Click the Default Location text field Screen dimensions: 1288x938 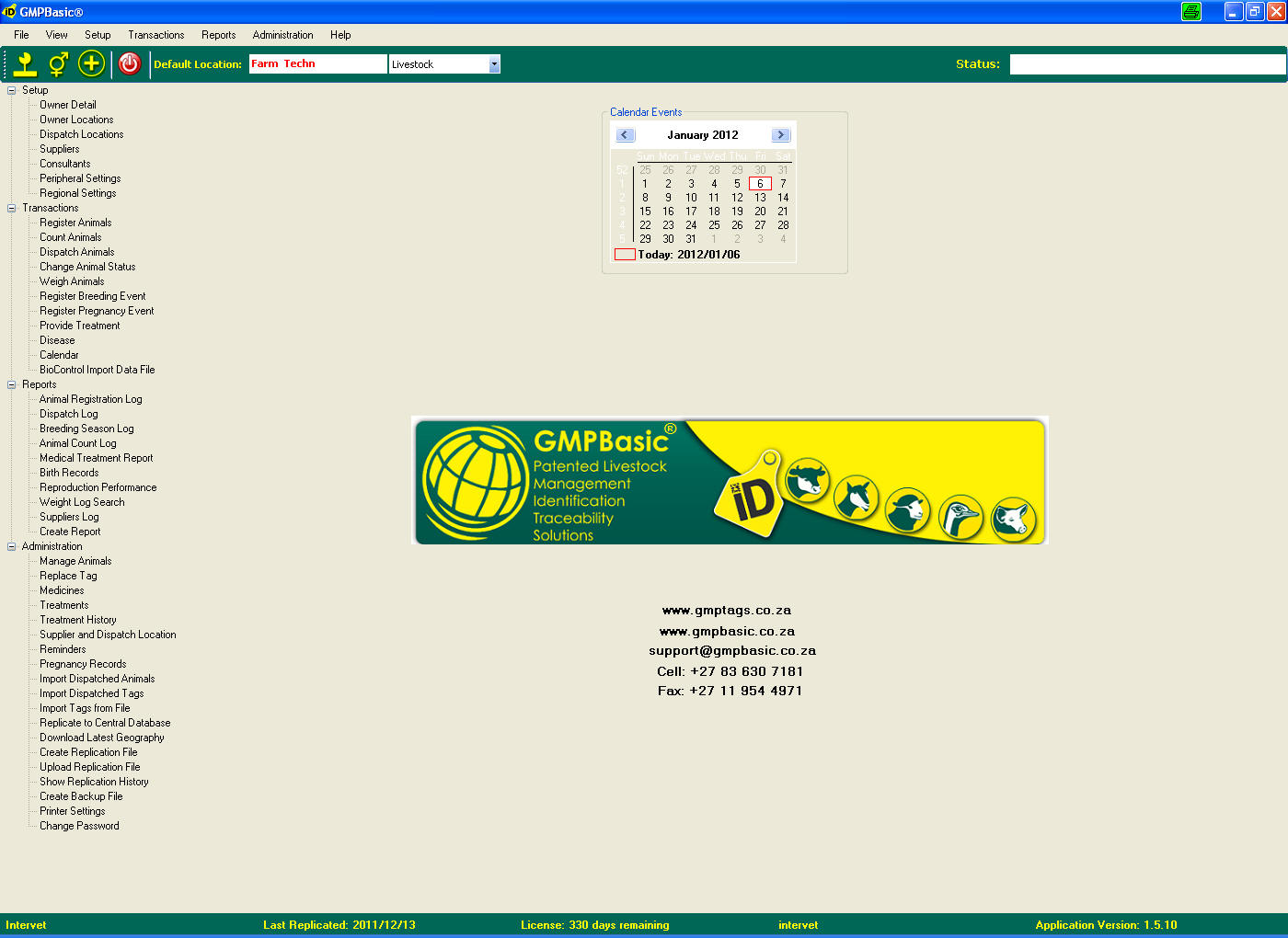317,63
